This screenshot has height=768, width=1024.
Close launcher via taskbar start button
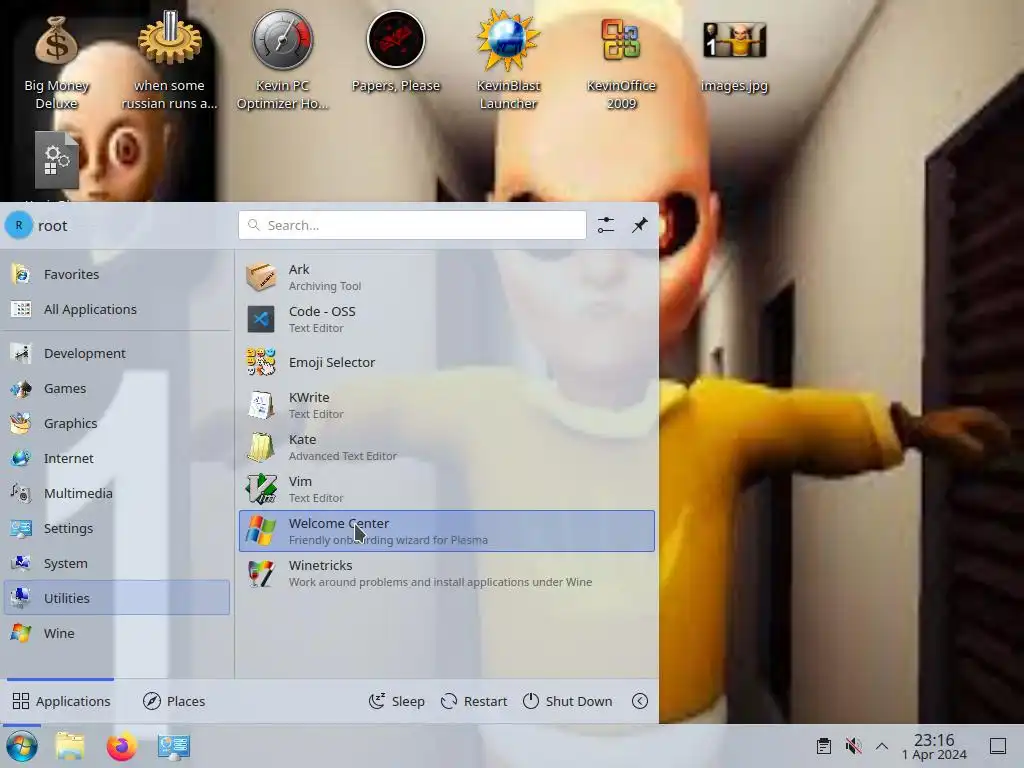click(22, 746)
